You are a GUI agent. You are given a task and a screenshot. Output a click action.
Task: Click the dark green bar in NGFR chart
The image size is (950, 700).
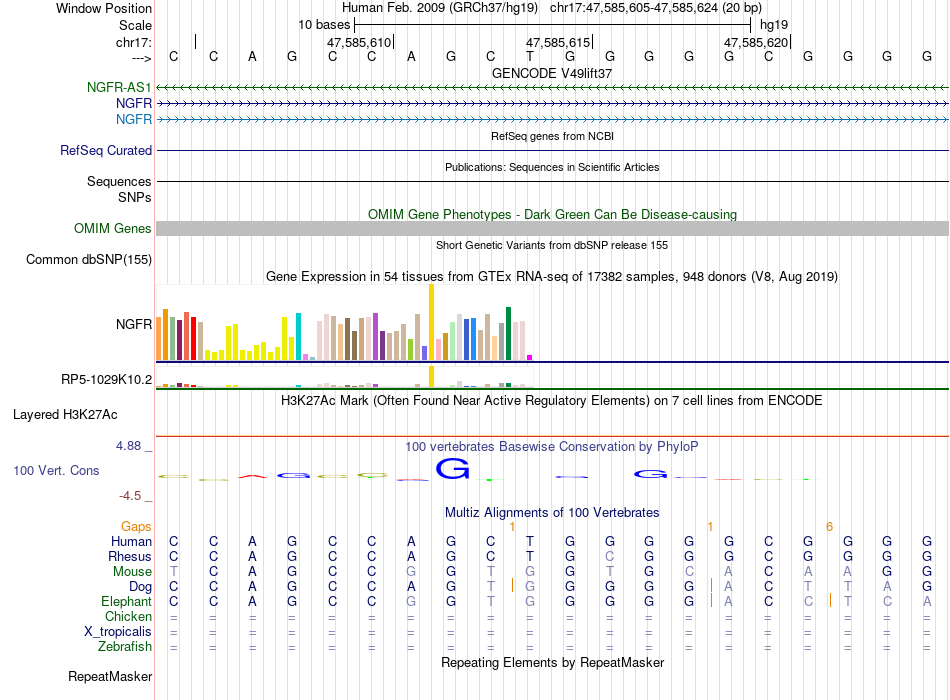tap(508, 334)
